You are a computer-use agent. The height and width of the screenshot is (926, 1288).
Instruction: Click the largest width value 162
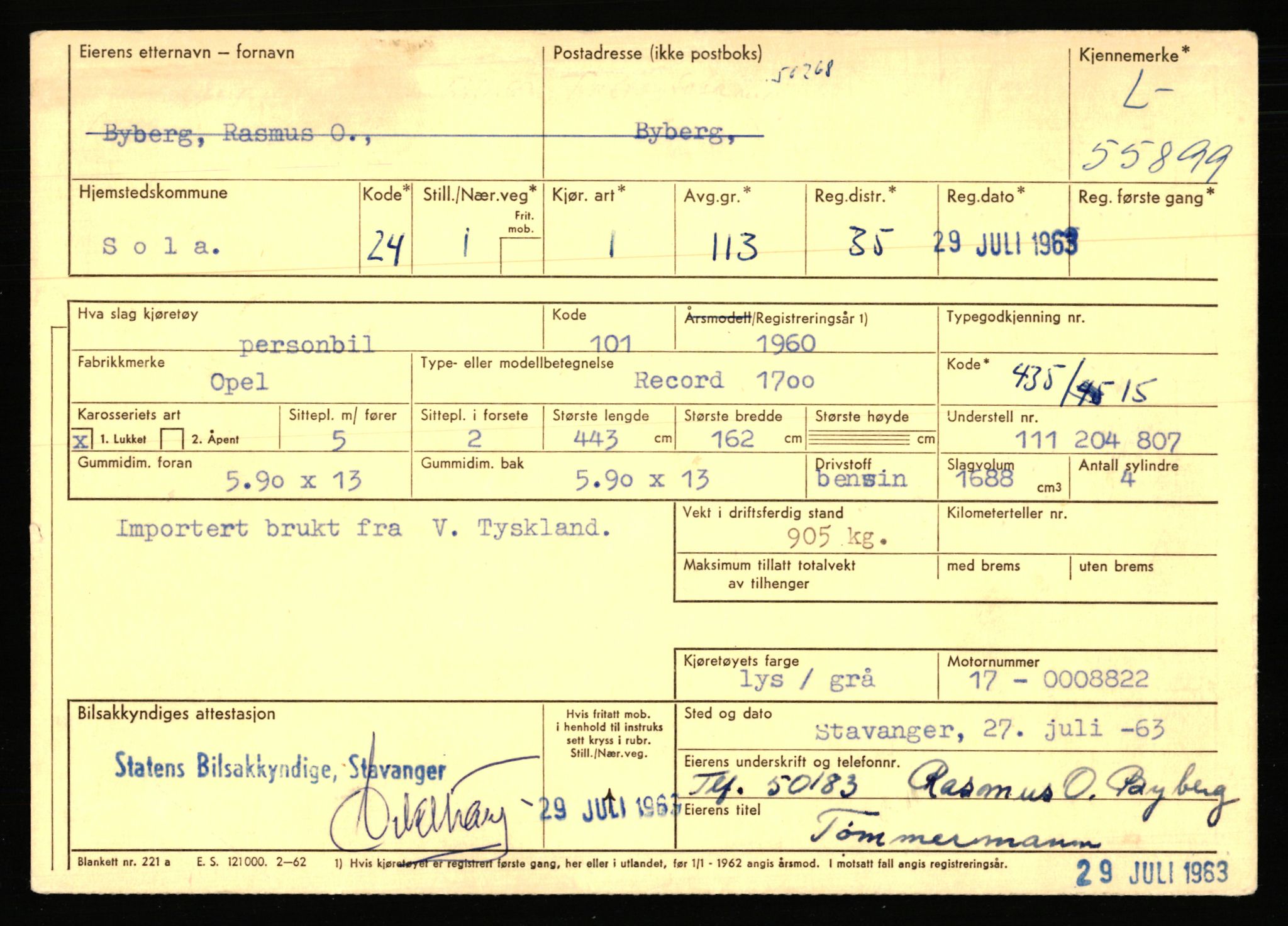(733, 438)
